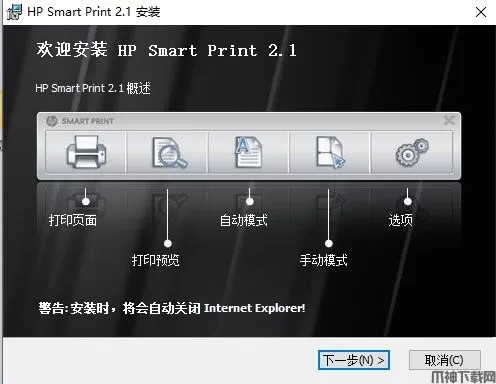The width and height of the screenshot is (496, 384).
Task: Click the installer icon in title bar
Action: pos(14,12)
